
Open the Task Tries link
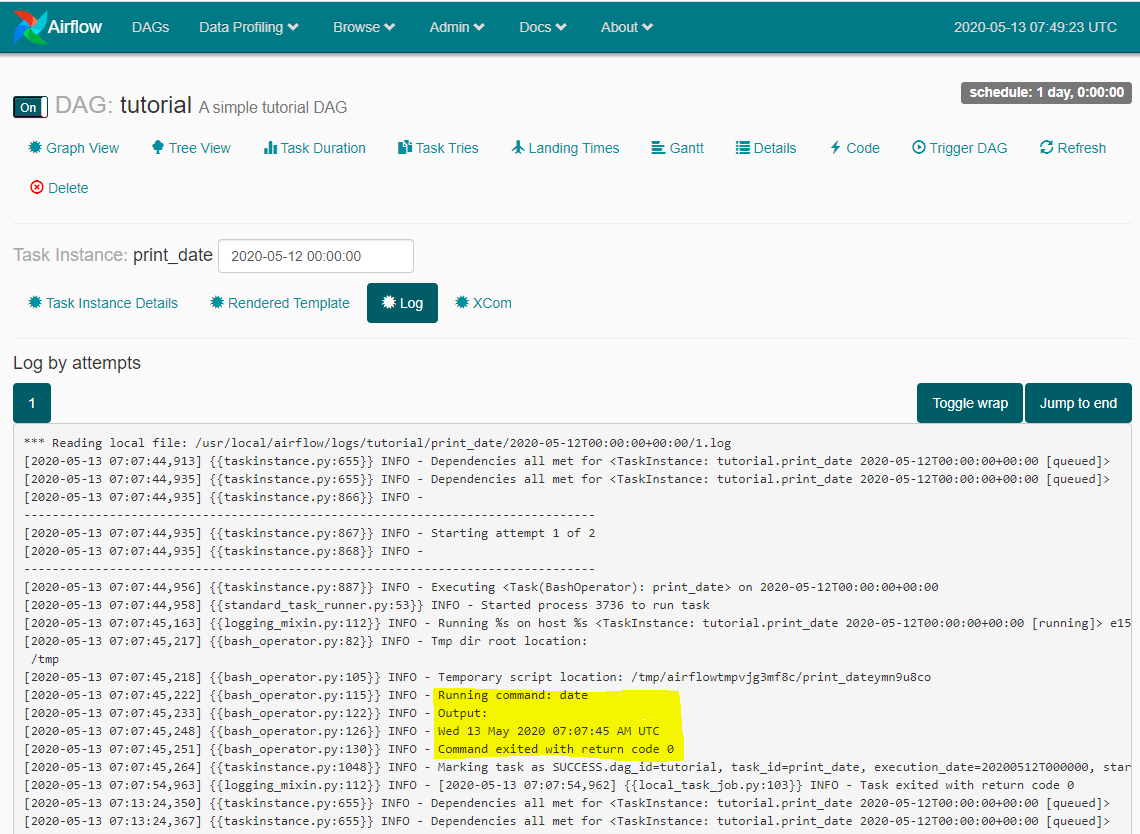pyautogui.click(x=438, y=148)
